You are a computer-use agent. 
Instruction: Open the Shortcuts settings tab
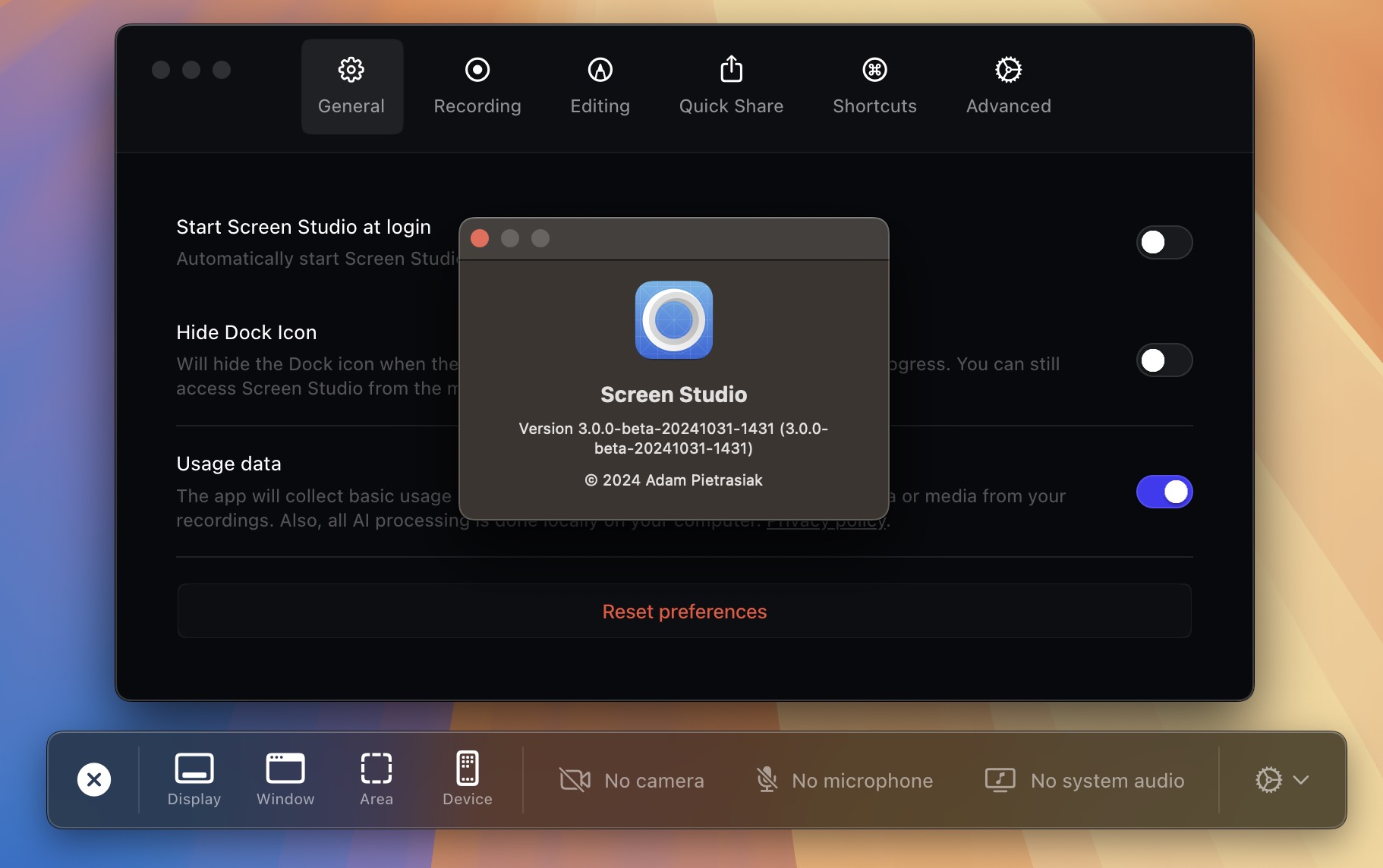point(874,86)
